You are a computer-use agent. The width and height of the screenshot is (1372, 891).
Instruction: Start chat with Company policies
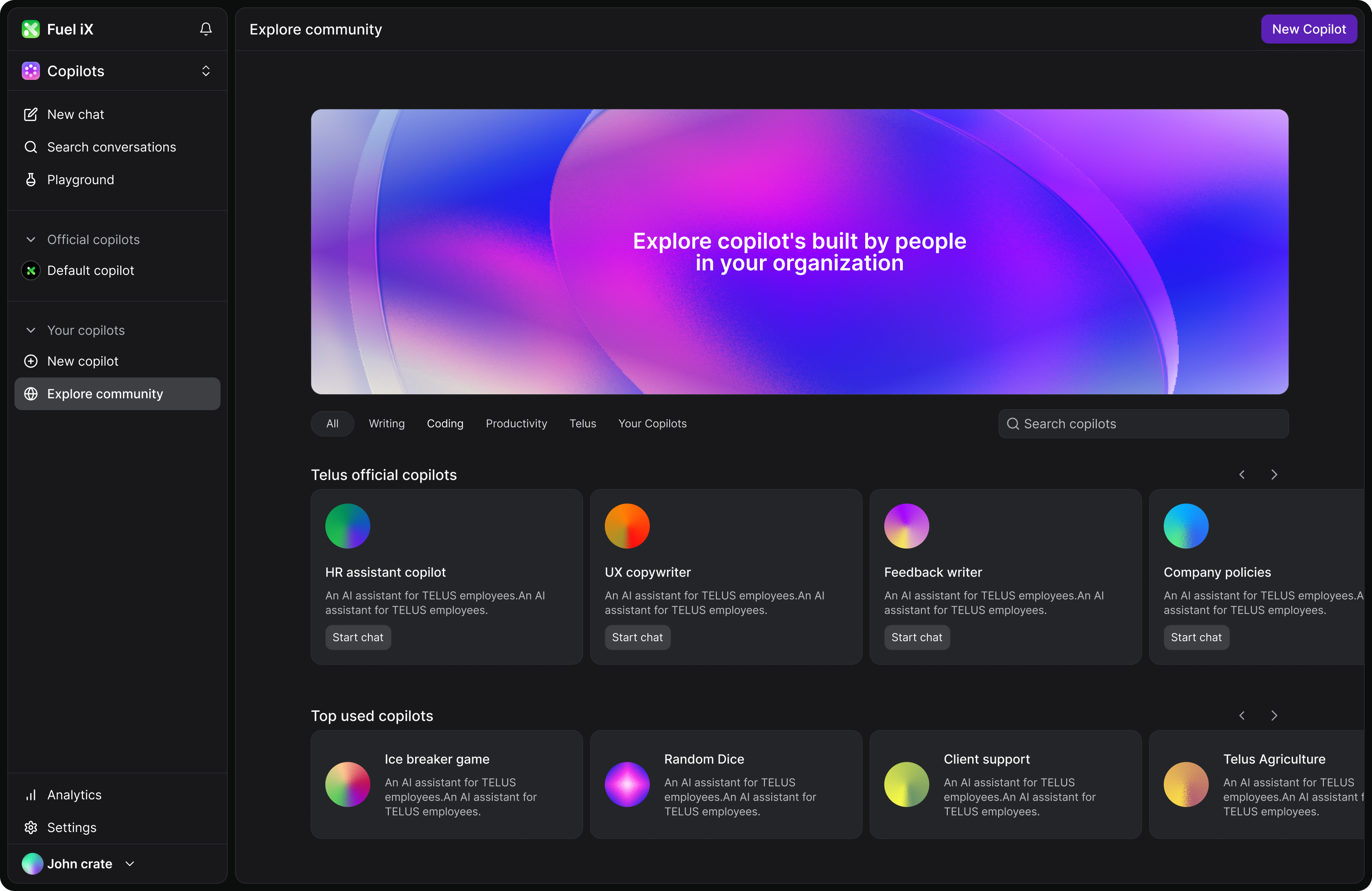coord(1197,637)
